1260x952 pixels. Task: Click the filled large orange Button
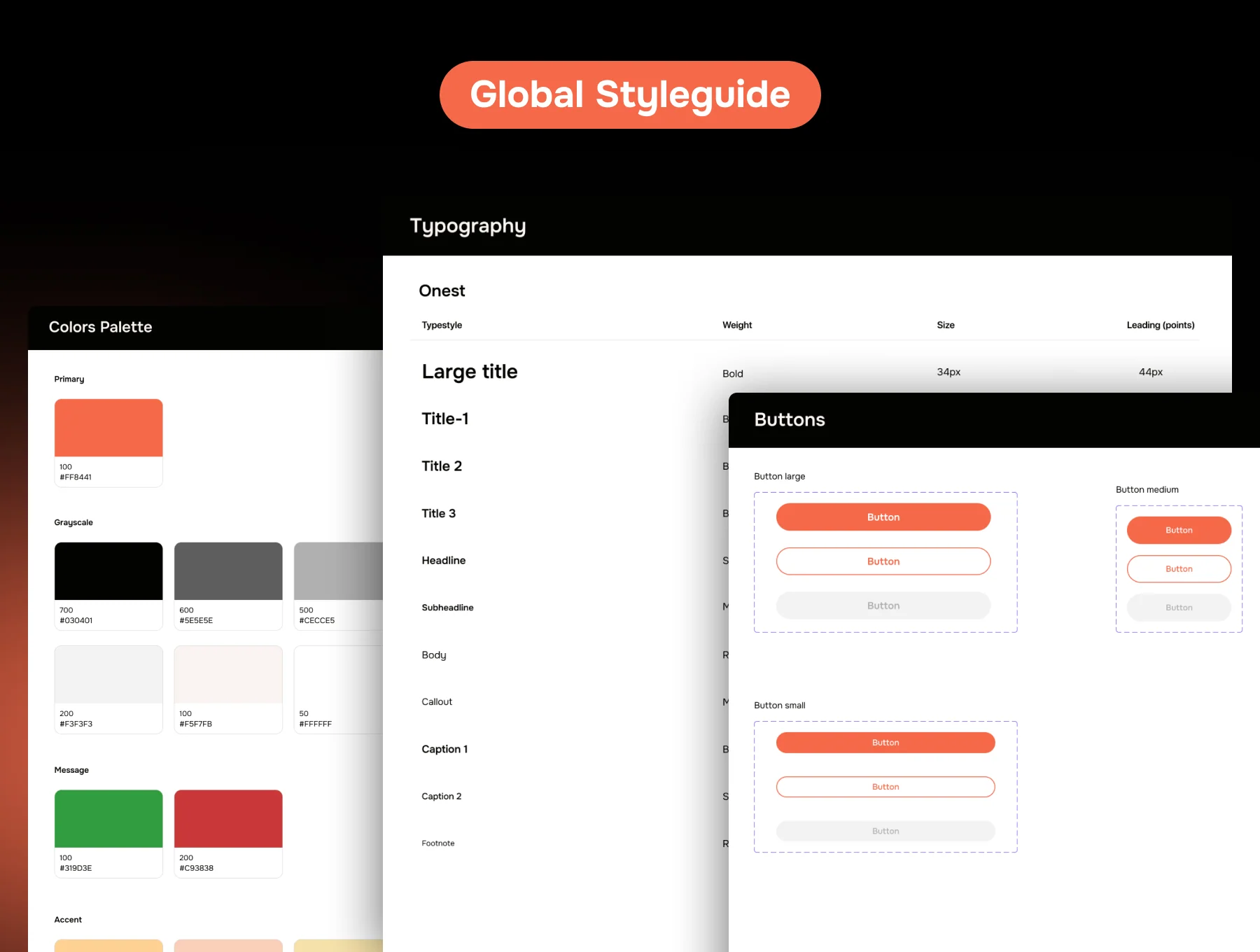(883, 517)
